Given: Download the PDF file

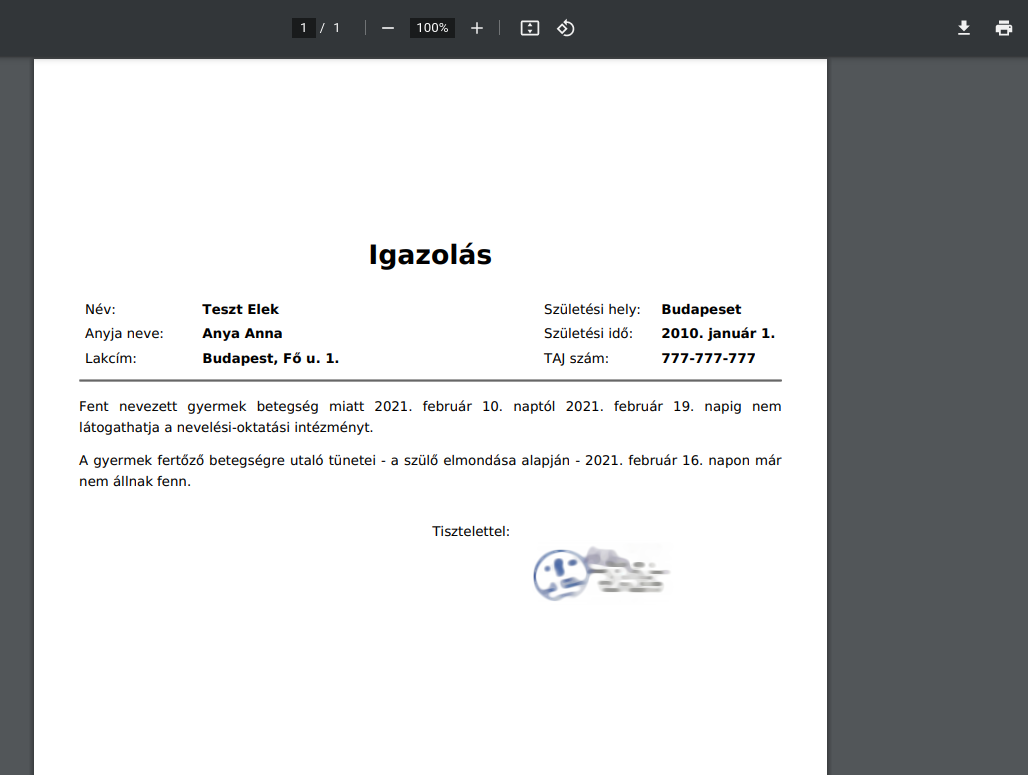Looking at the screenshot, I should point(964,28).
